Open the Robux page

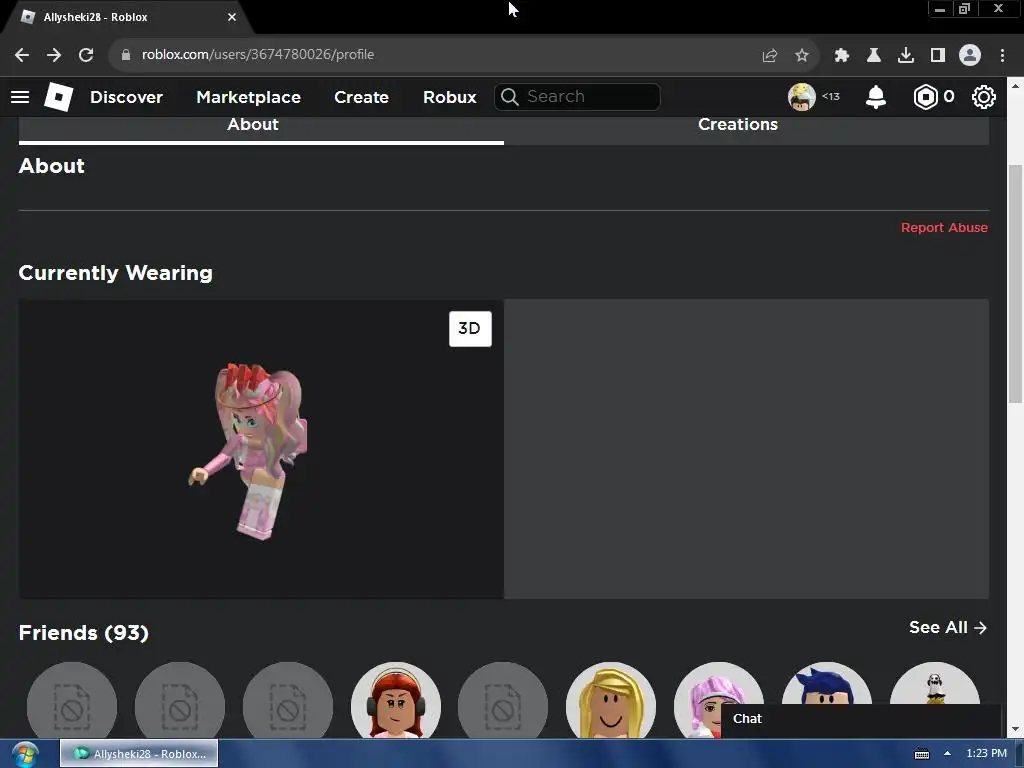449,97
